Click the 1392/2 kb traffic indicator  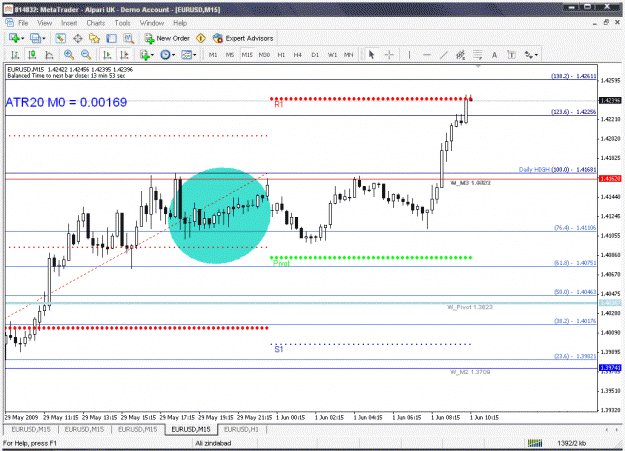click(x=572, y=443)
